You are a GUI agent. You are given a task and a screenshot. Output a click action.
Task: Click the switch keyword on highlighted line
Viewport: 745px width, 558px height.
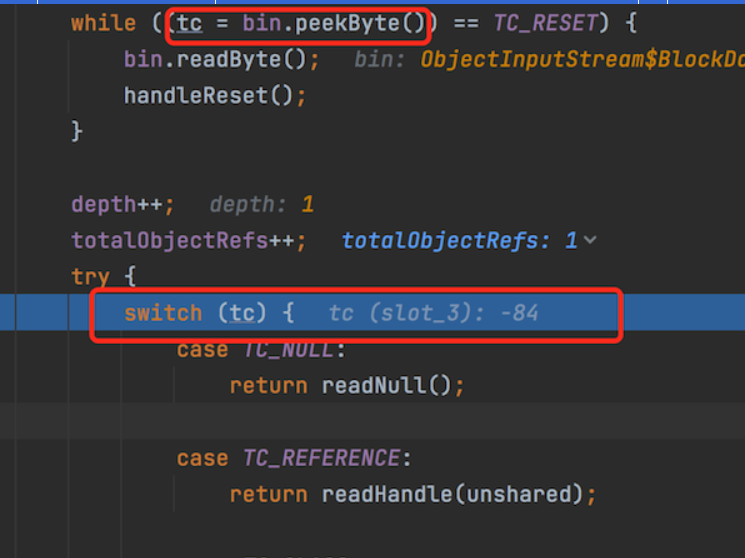163,313
